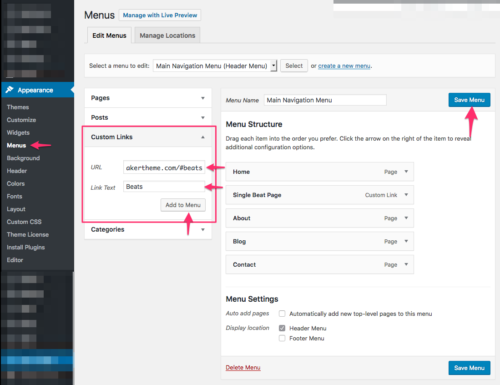Click the Delete Menu link
Viewport: 500px width, 385px height.
tap(243, 367)
